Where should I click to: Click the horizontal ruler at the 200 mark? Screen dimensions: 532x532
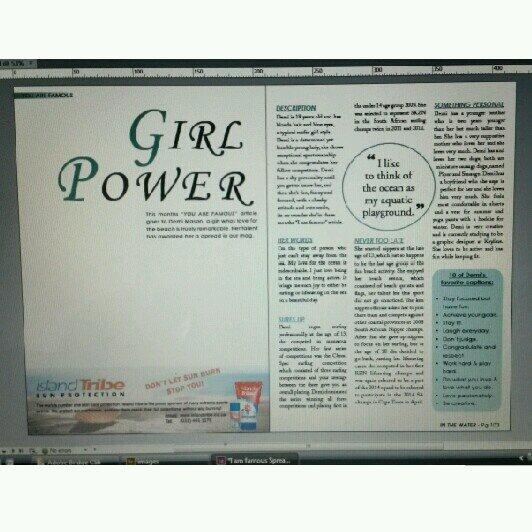259,71
